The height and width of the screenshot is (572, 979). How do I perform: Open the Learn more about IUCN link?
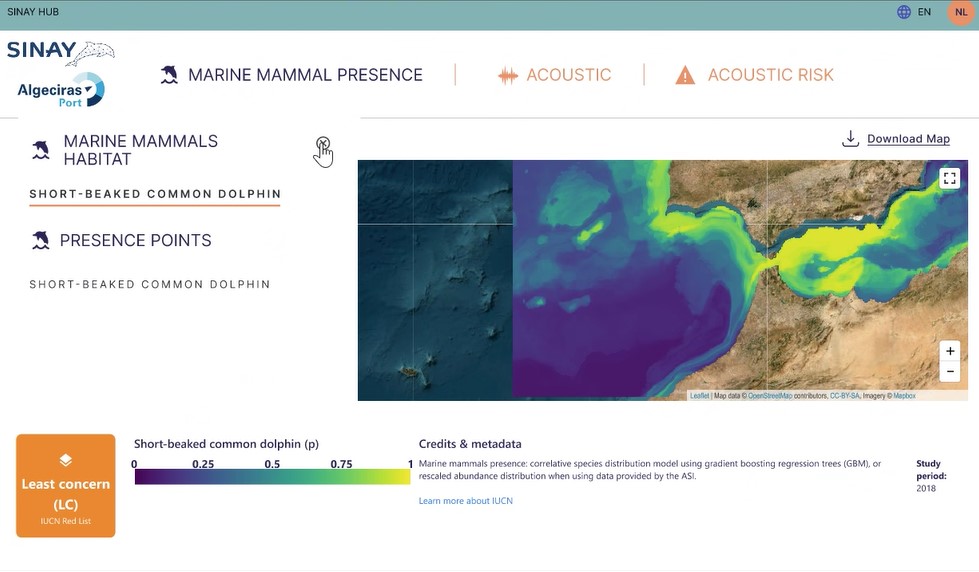pyautogui.click(x=465, y=500)
